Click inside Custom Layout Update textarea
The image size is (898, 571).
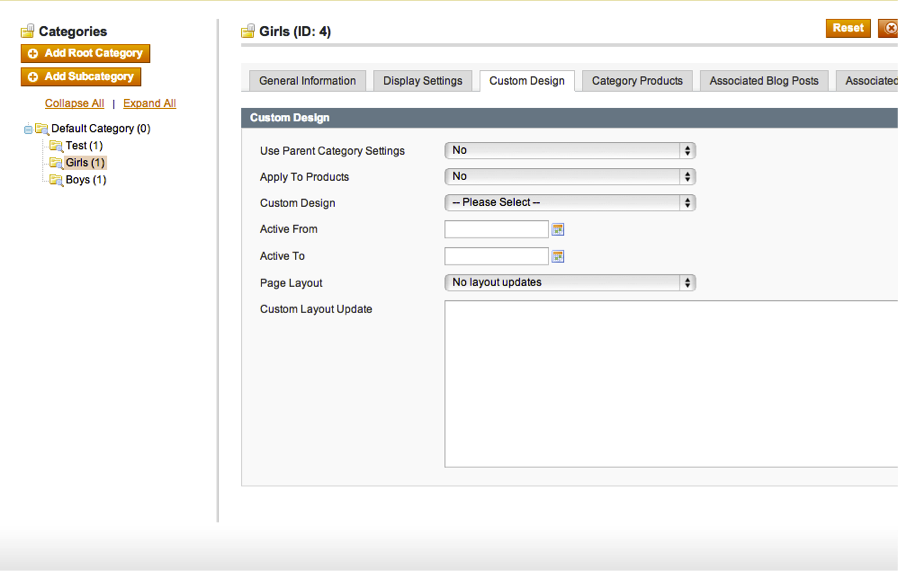click(671, 384)
